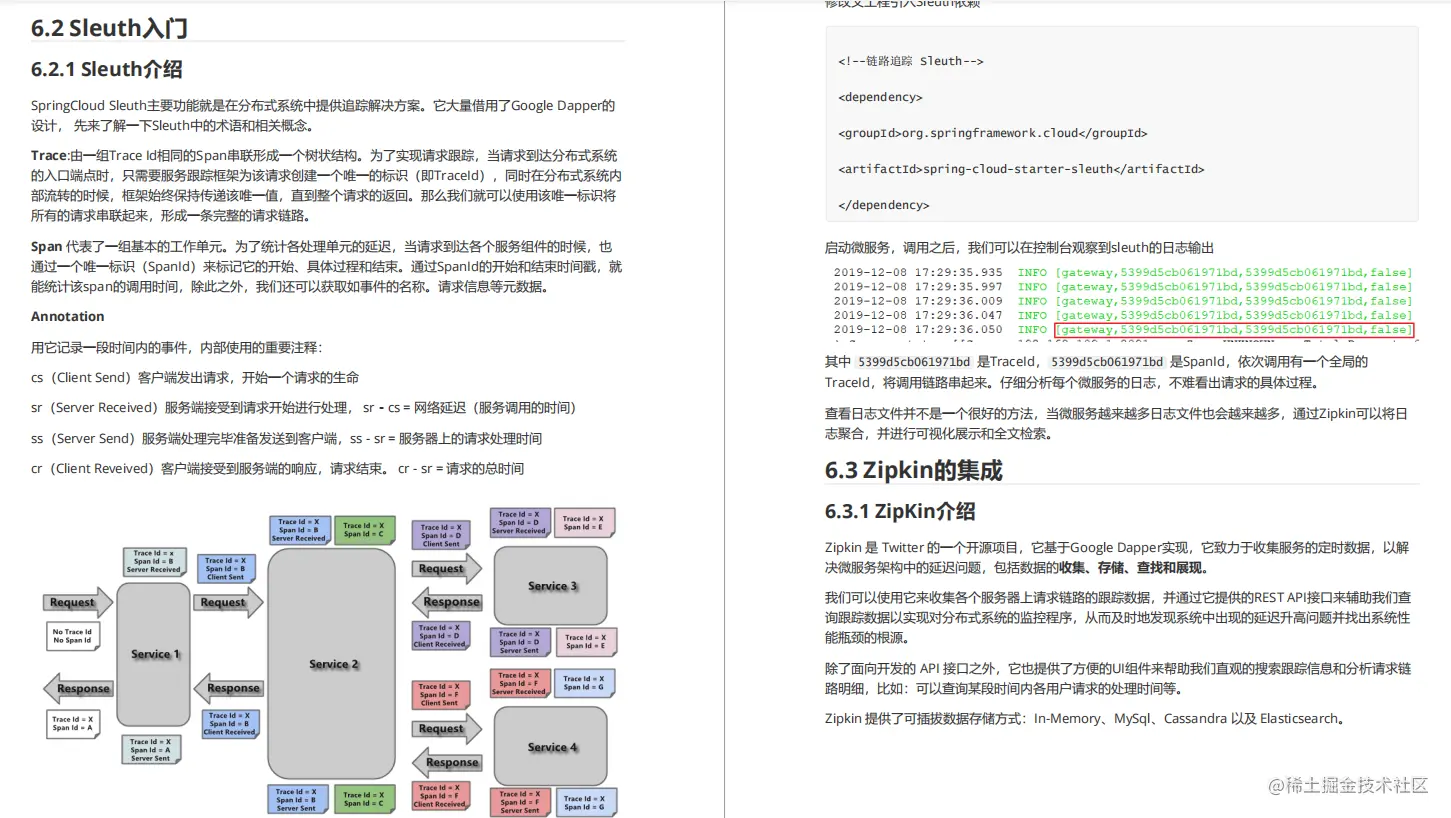Image resolution: width=1451 pixels, height=818 pixels.
Task: Click the Response arrow coming from Service 3
Action: (446, 602)
